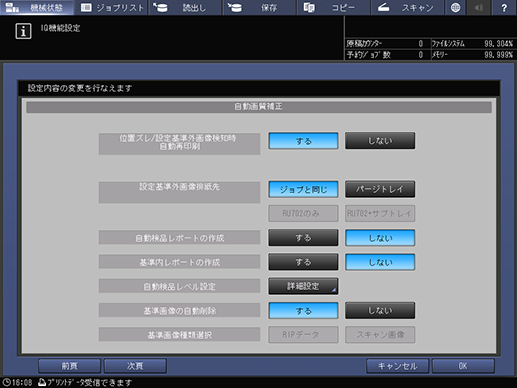The height and width of the screenshot is (388, 517).
Task: Choose ジョブと同じ output destination
Action: tap(303, 189)
